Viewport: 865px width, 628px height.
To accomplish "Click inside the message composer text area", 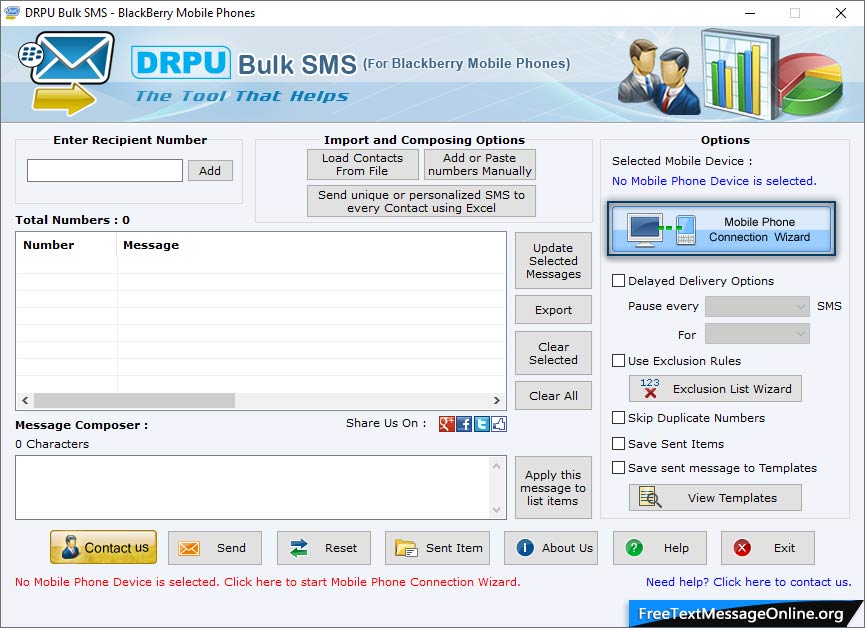I will 254,487.
